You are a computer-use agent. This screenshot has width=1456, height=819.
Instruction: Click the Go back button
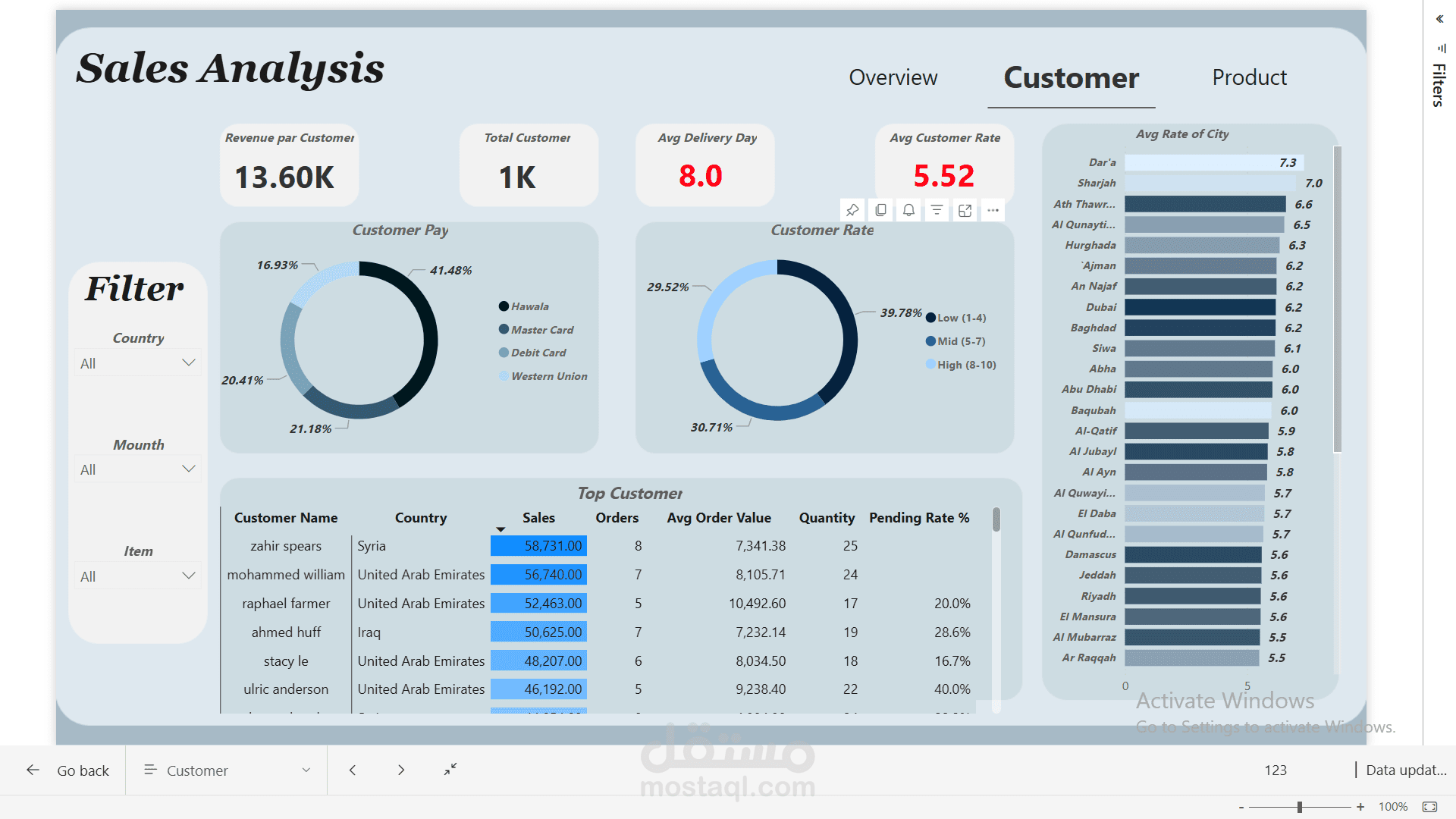[x=67, y=770]
